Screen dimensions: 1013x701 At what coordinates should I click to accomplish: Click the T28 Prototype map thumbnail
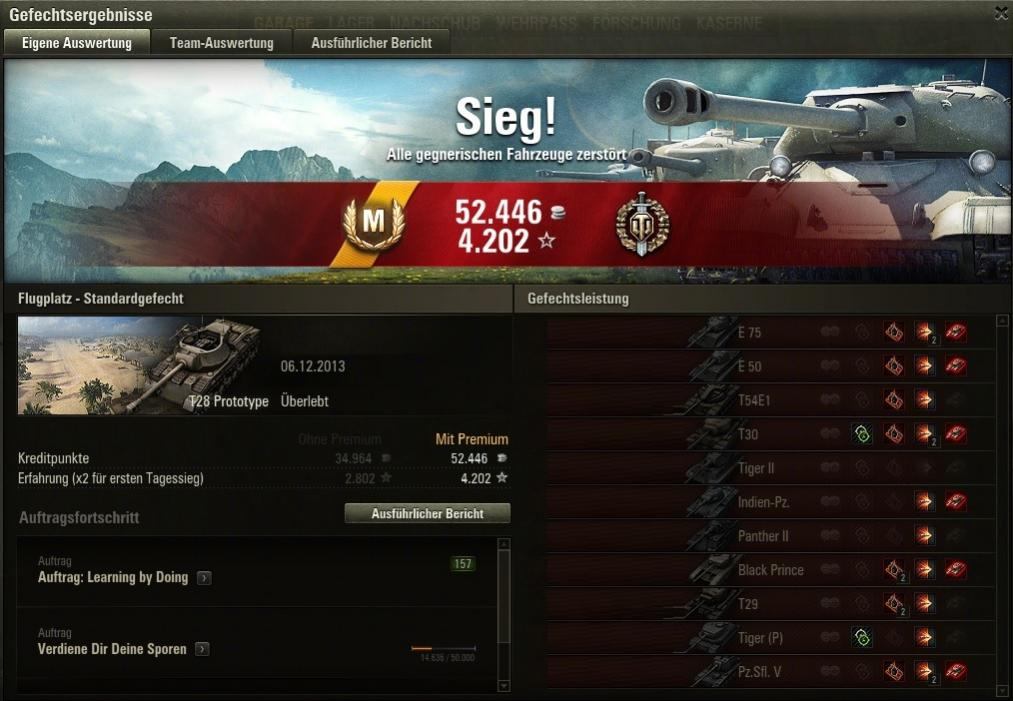point(140,365)
